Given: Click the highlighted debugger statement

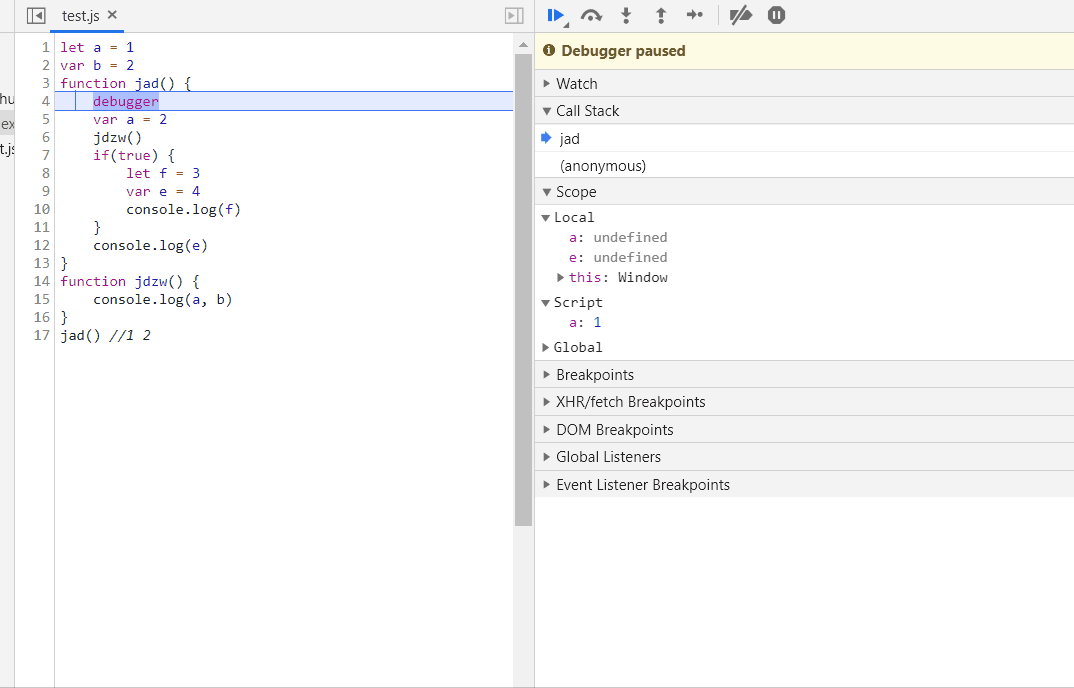Looking at the screenshot, I should 126,101.
